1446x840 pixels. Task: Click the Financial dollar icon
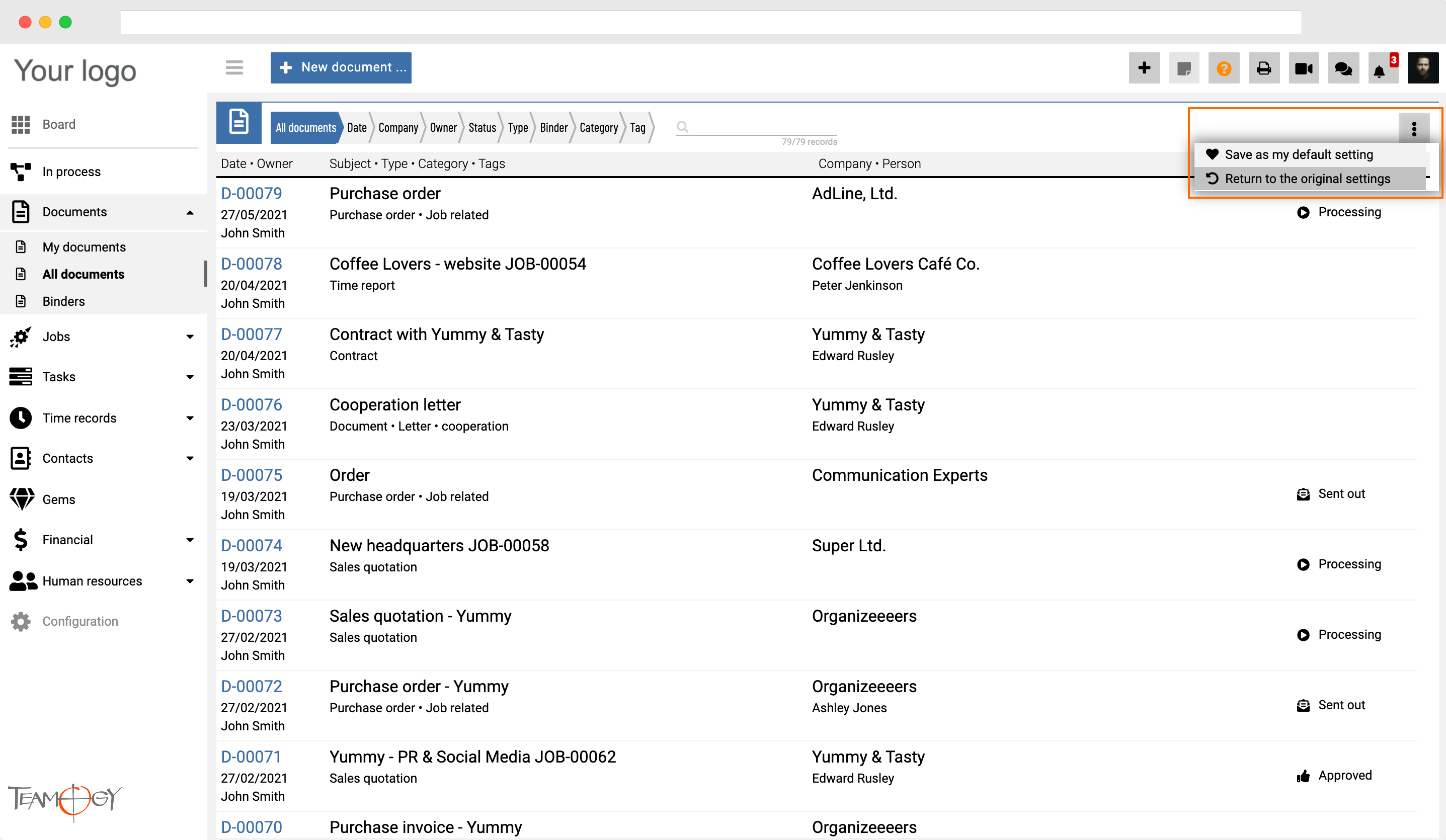tap(21, 540)
